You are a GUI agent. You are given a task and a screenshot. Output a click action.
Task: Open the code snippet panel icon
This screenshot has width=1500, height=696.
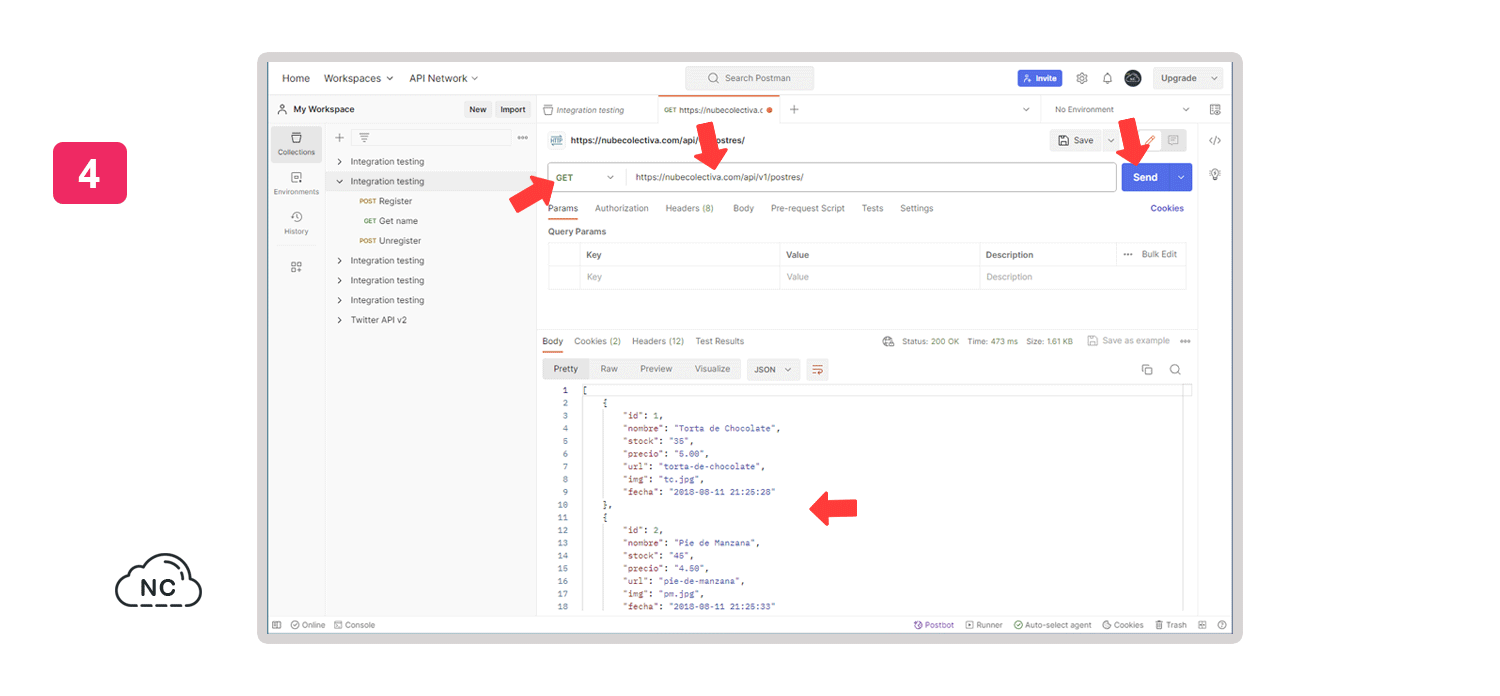(1215, 141)
